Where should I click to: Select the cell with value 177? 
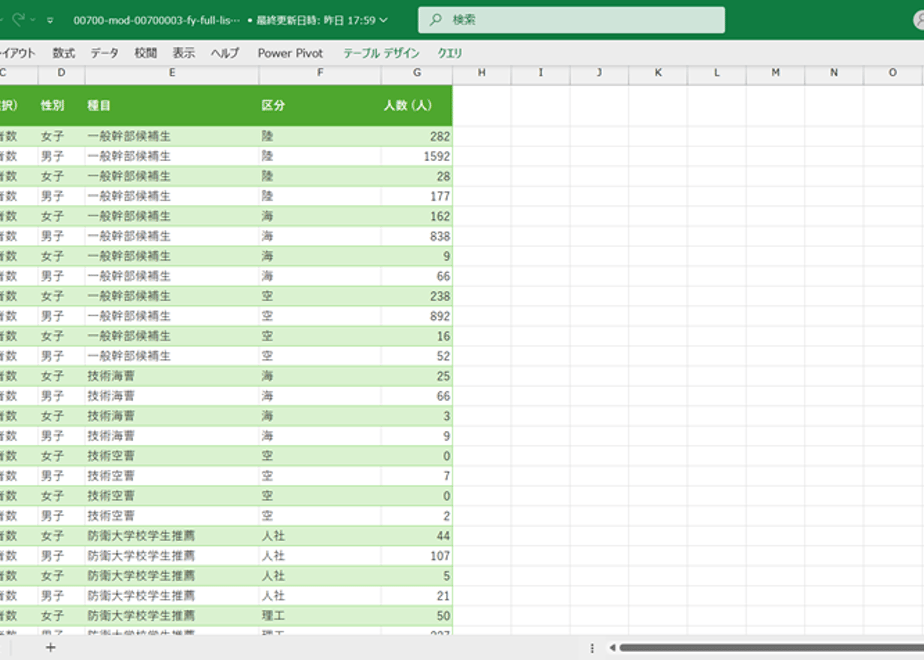coord(417,196)
